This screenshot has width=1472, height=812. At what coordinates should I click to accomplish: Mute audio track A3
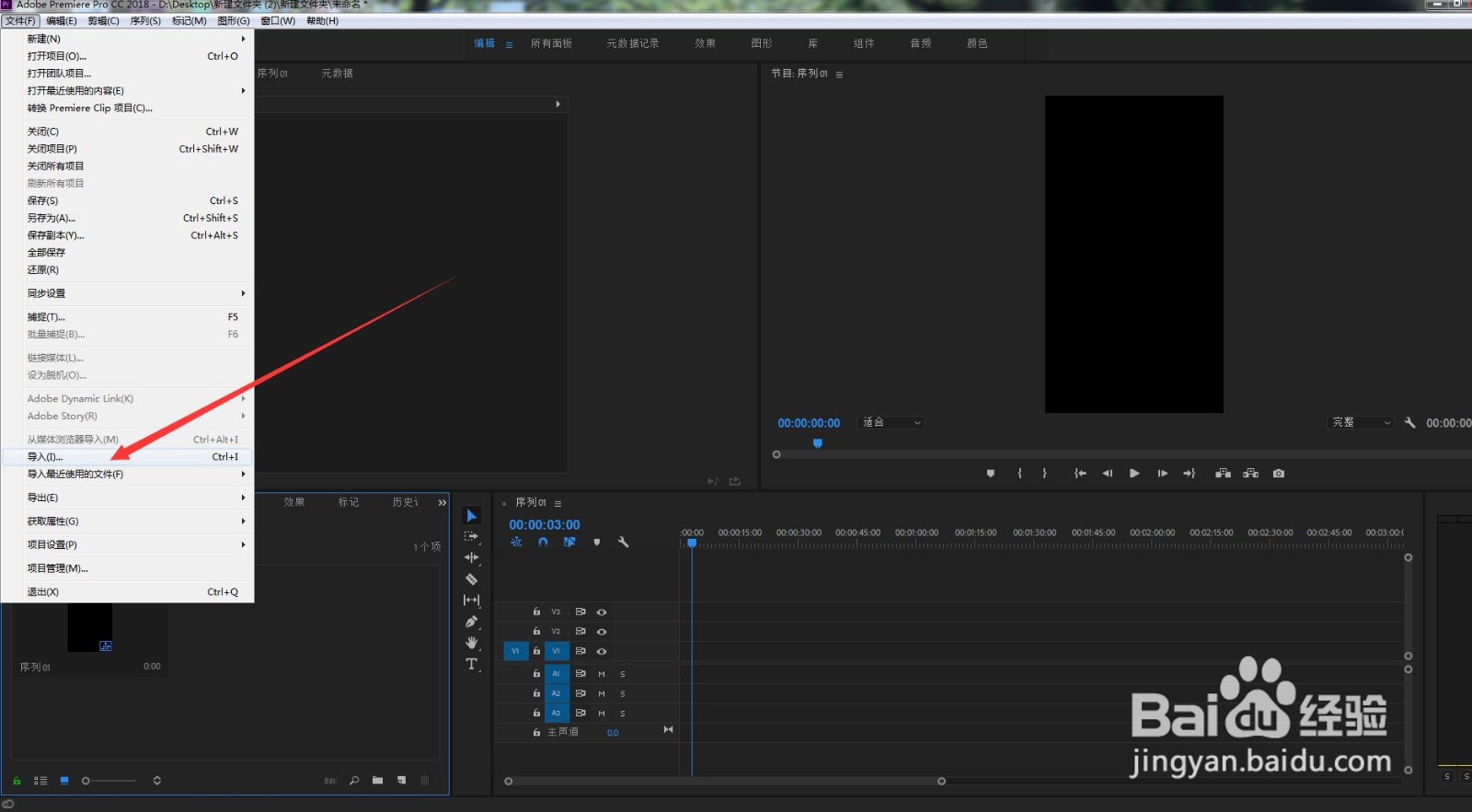[x=602, y=714]
